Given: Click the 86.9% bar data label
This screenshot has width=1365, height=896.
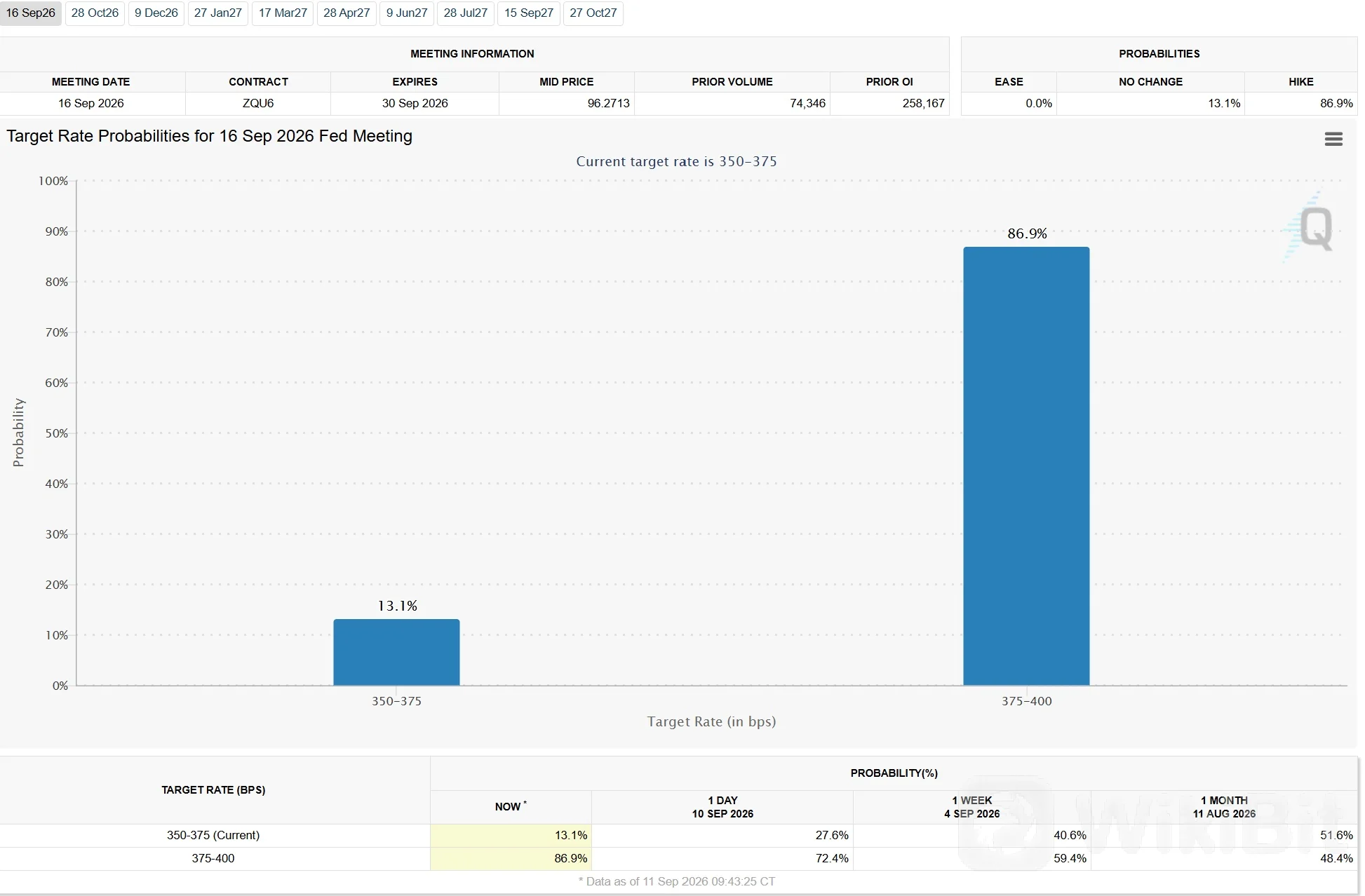Looking at the screenshot, I should [1027, 233].
